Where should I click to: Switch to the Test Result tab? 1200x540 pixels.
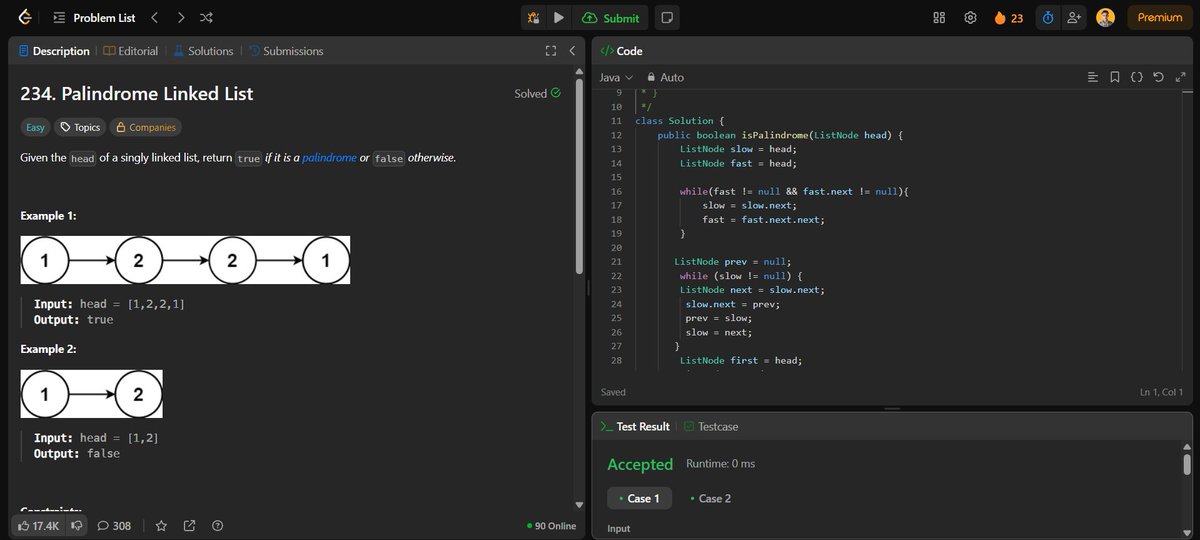(634, 426)
